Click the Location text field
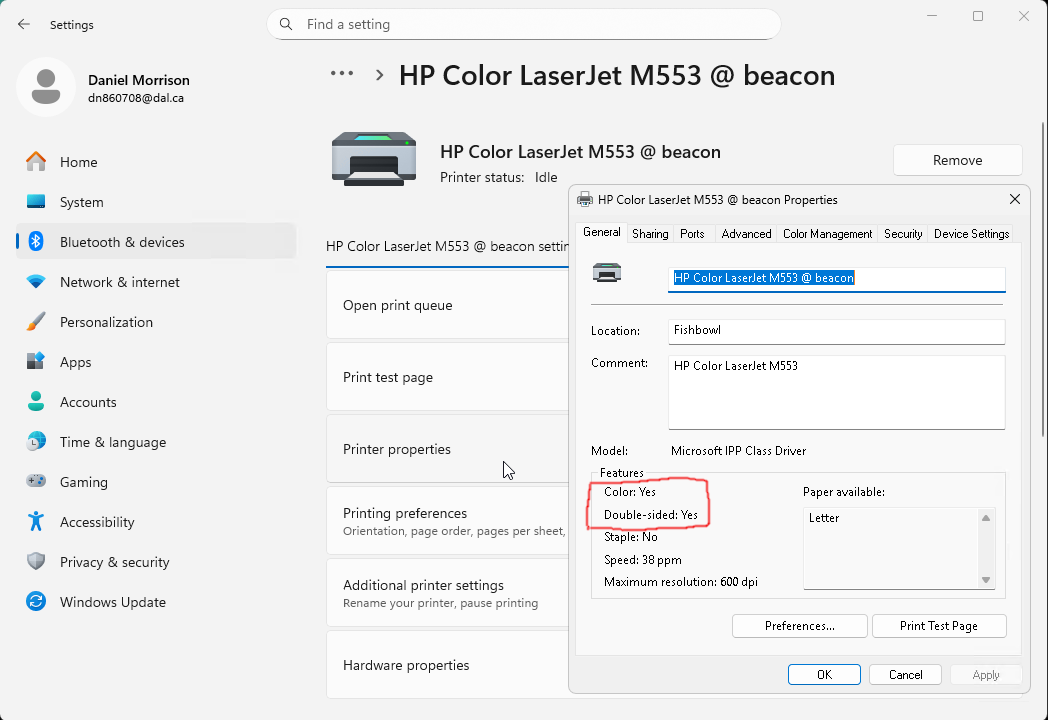Image resolution: width=1048 pixels, height=720 pixels. tap(836, 331)
